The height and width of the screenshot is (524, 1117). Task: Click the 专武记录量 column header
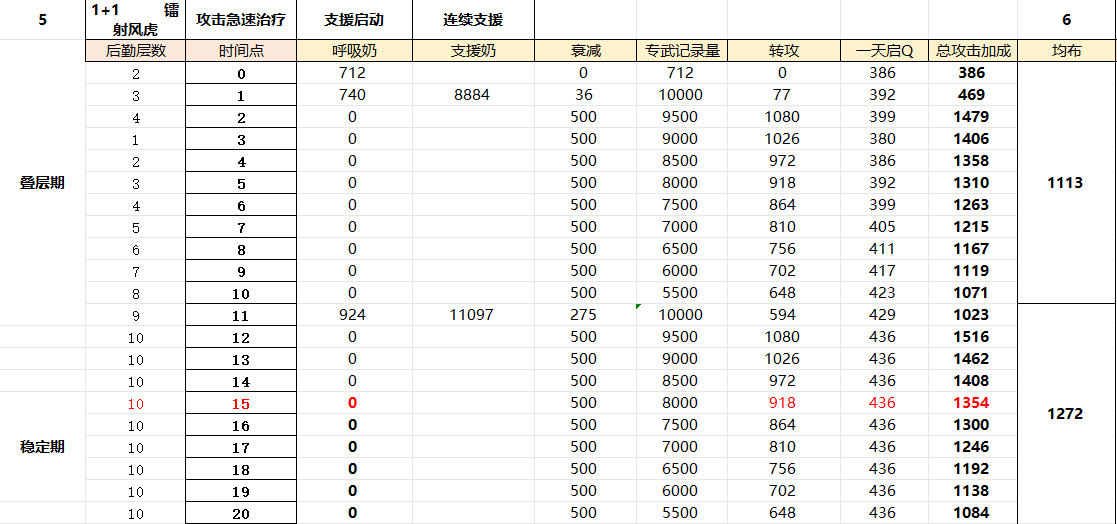(x=680, y=51)
